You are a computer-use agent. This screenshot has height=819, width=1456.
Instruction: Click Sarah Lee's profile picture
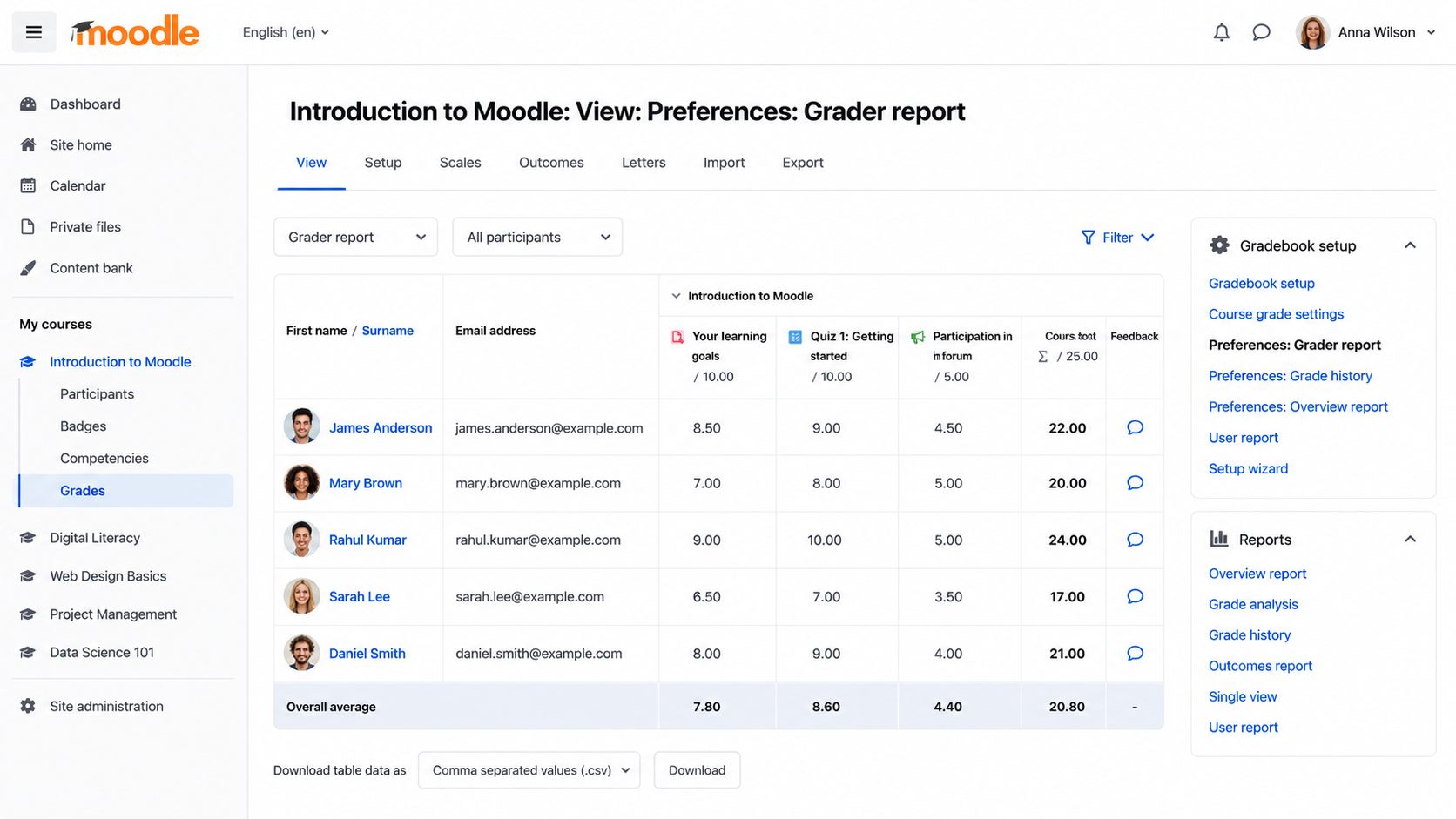[x=302, y=596]
